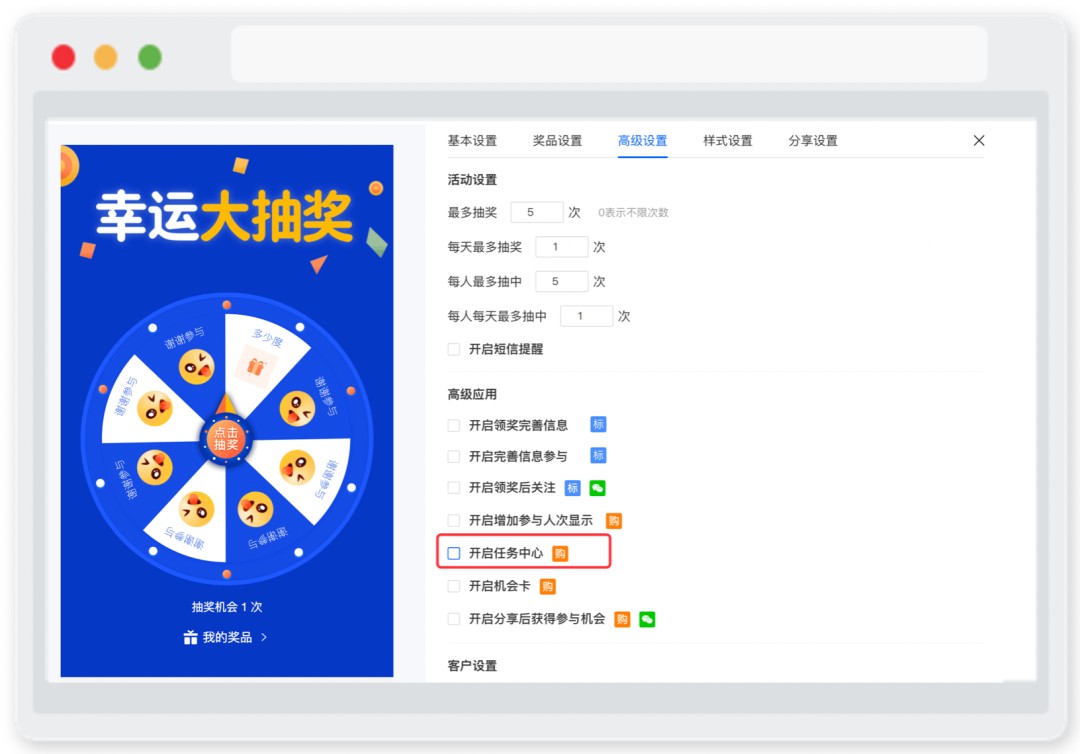The width and height of the screenshot is (1080, 754).
Task: Close the settings panel with the X
Action: (x=979, y=140)
